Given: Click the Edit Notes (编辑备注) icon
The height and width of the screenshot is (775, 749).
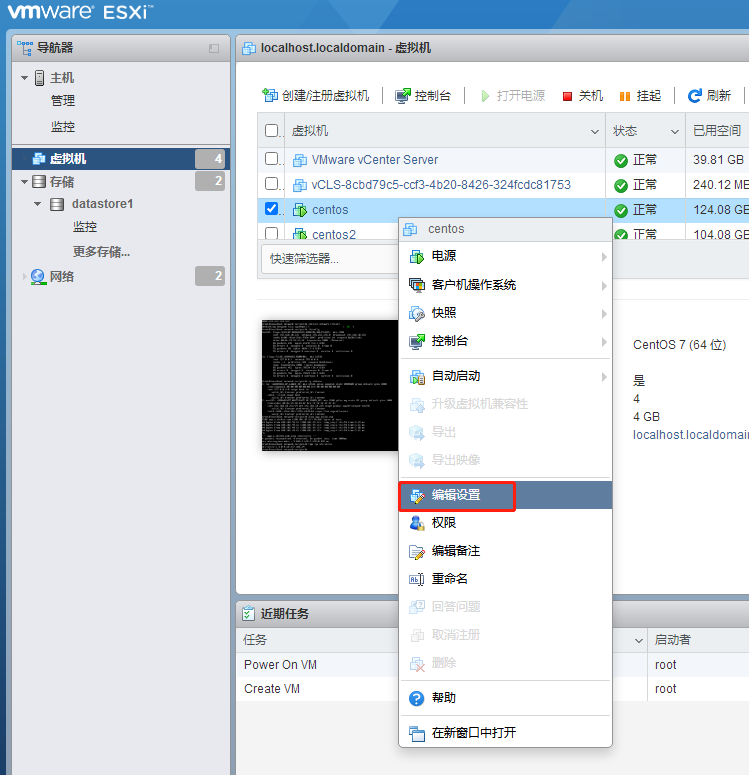Looking at the screenshot, I should tap(417, 552).
